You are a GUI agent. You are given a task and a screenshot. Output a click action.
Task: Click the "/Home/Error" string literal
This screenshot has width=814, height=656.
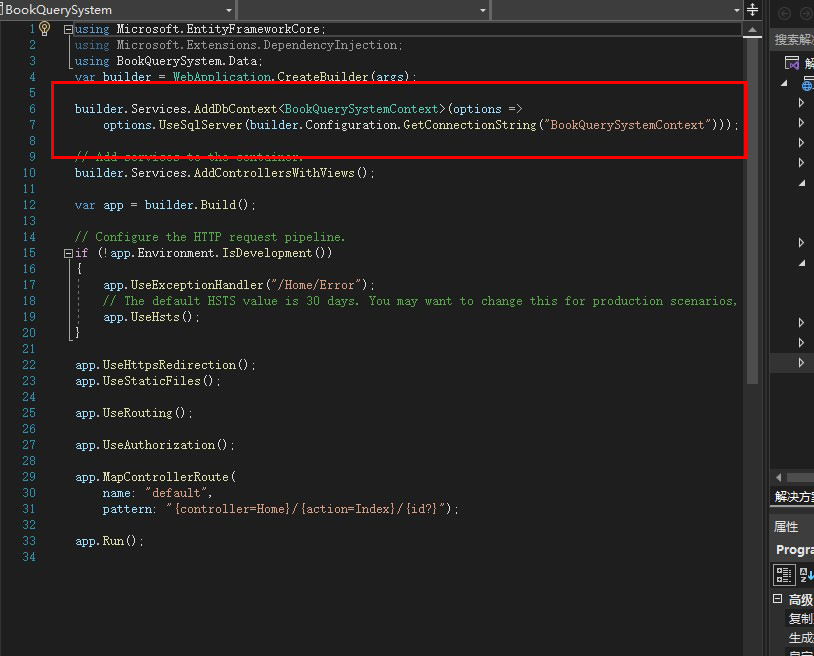(314, 285)
